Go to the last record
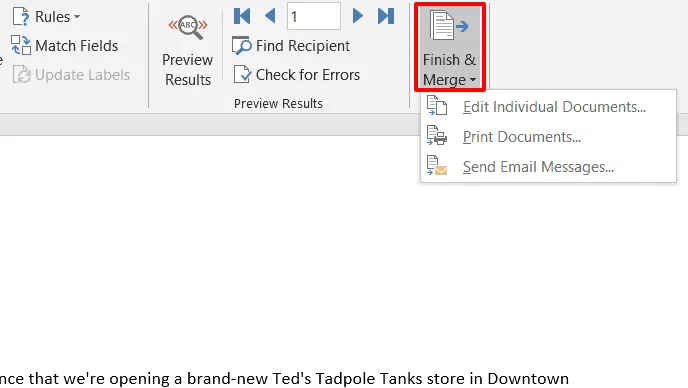Screen dimensions: 688x388 pyautogui.click(x=386, y=16)
